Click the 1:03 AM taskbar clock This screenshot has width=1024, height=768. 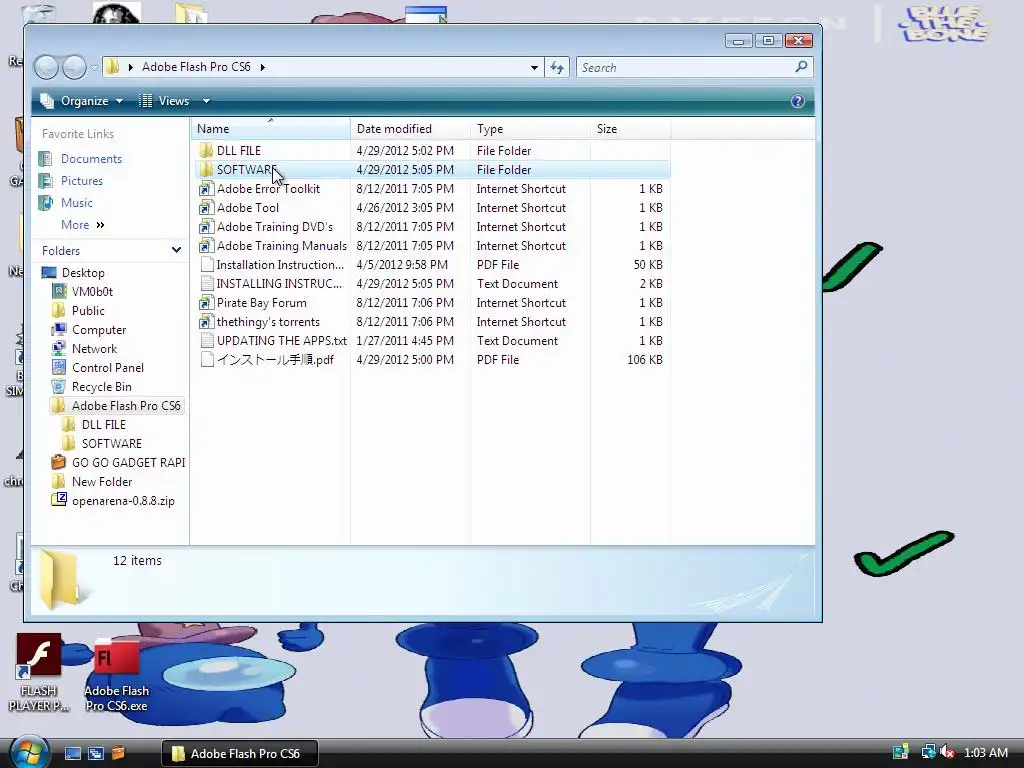985,752
